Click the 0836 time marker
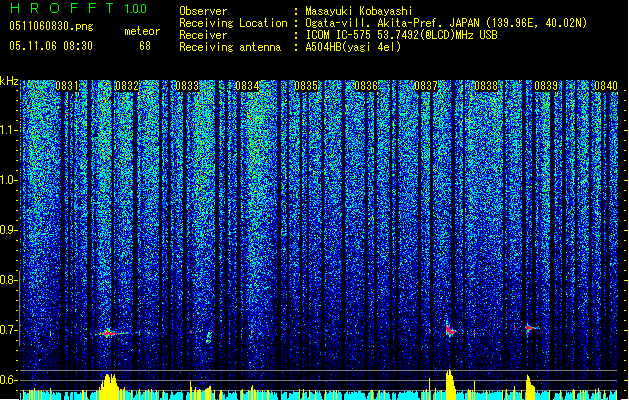 click(366, 86)
